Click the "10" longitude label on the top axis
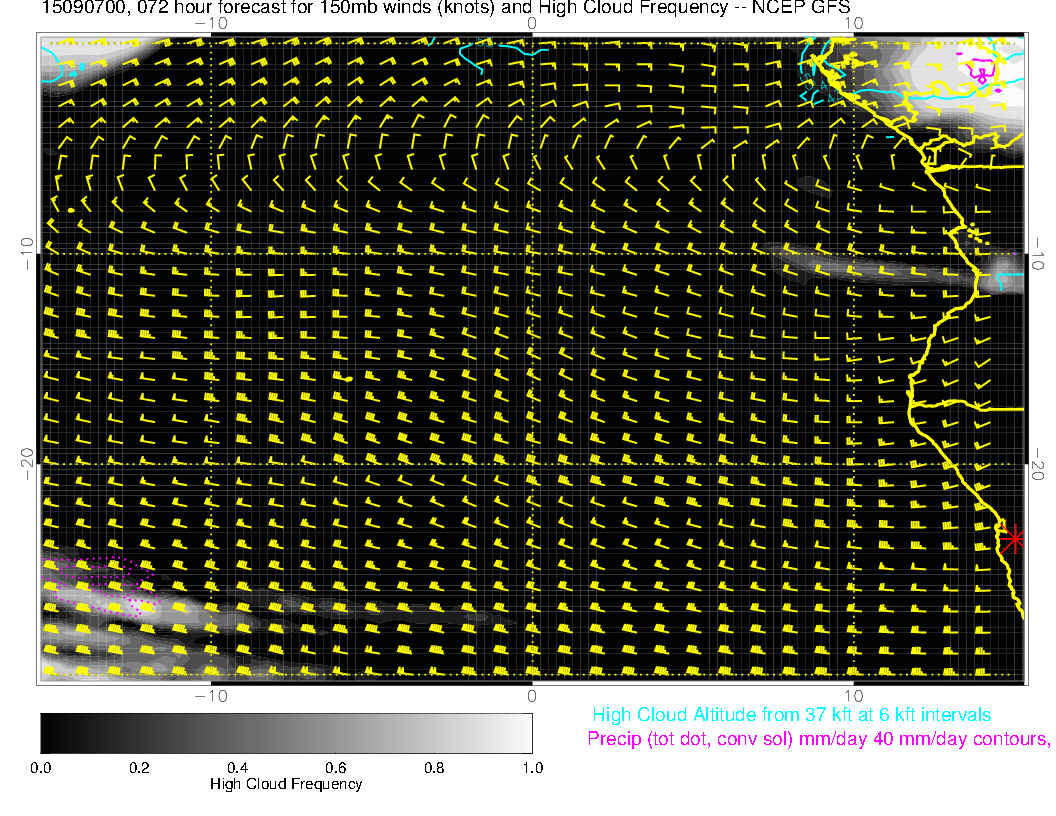Screen dimensions: 1056x816 coord(853,22)
